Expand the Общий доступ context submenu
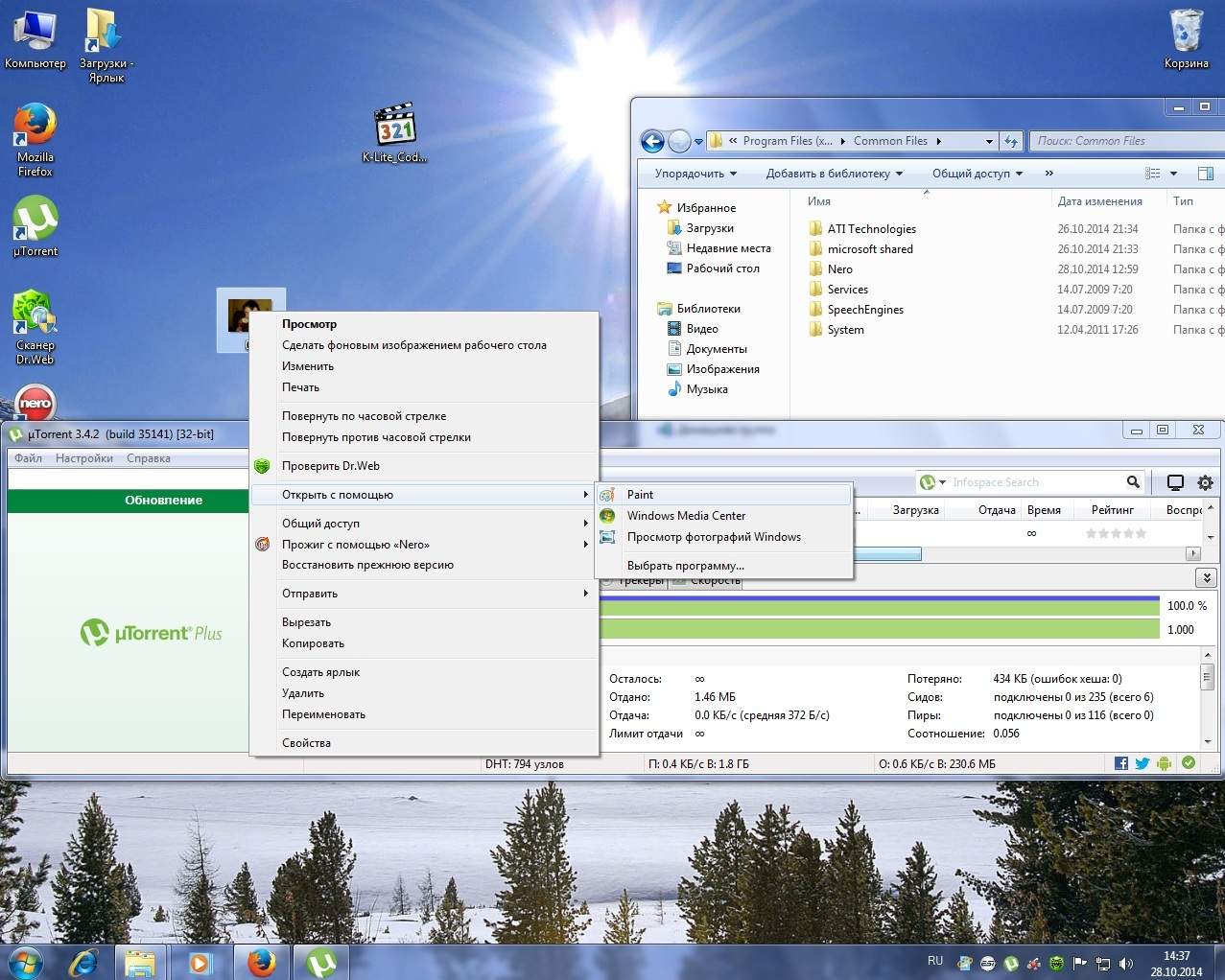1225x980 pixels. click(x=424, y=524)
